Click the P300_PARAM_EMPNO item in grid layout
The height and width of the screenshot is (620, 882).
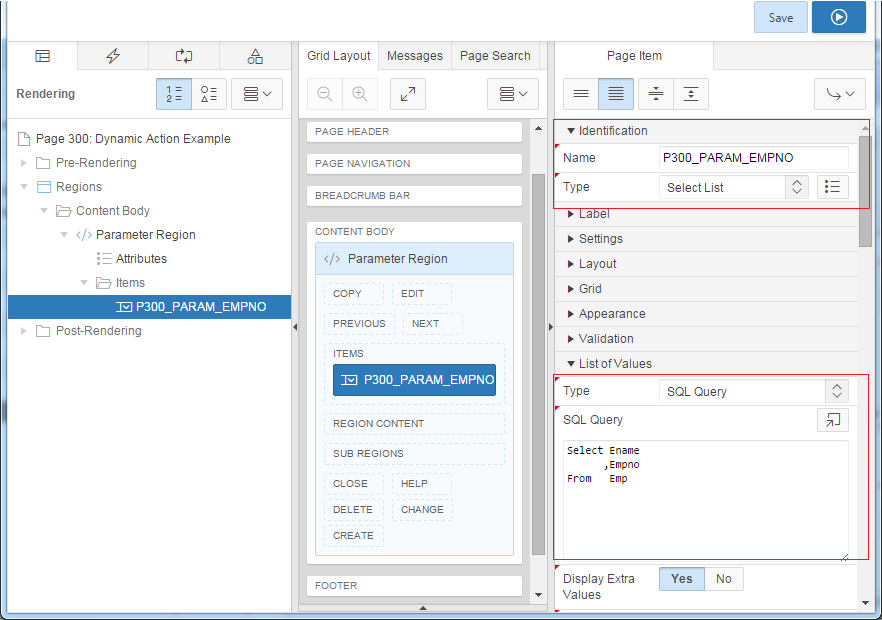415,380
